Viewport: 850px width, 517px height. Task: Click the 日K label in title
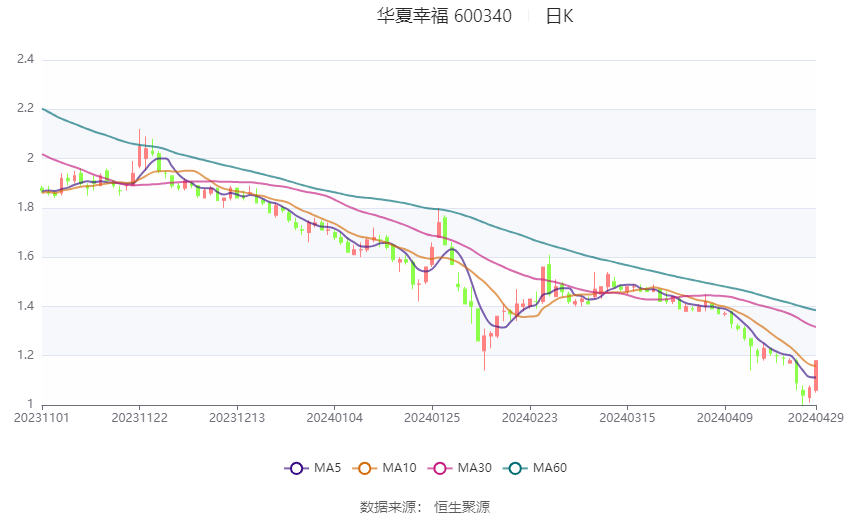tap(559, 16)
